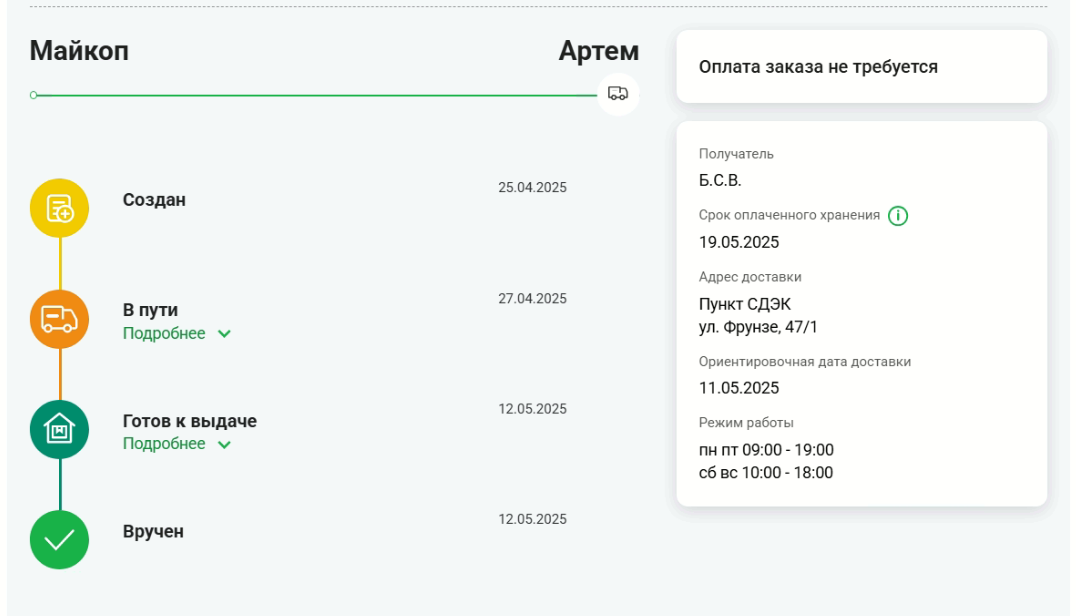Click the delivery truck icon on the progress bar
Viewport: 1076px width, 616px height.
618,94
